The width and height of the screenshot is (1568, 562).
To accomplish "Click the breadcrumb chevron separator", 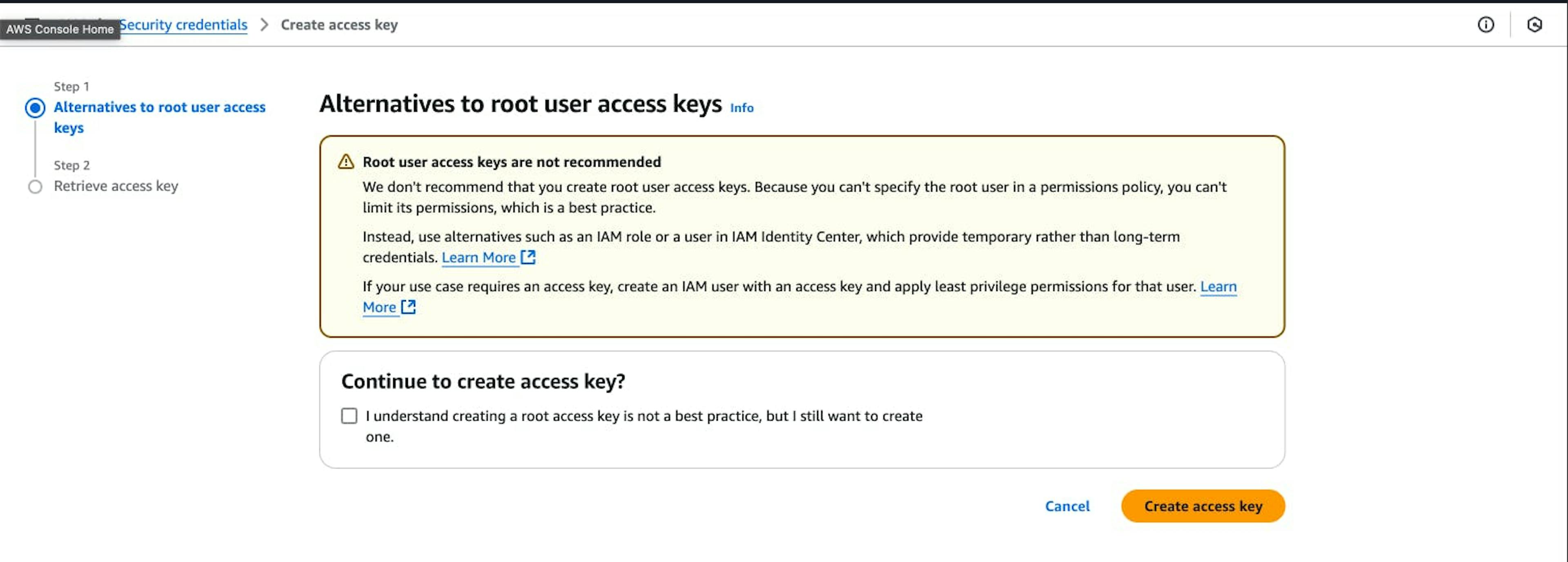I will point(264,25).
